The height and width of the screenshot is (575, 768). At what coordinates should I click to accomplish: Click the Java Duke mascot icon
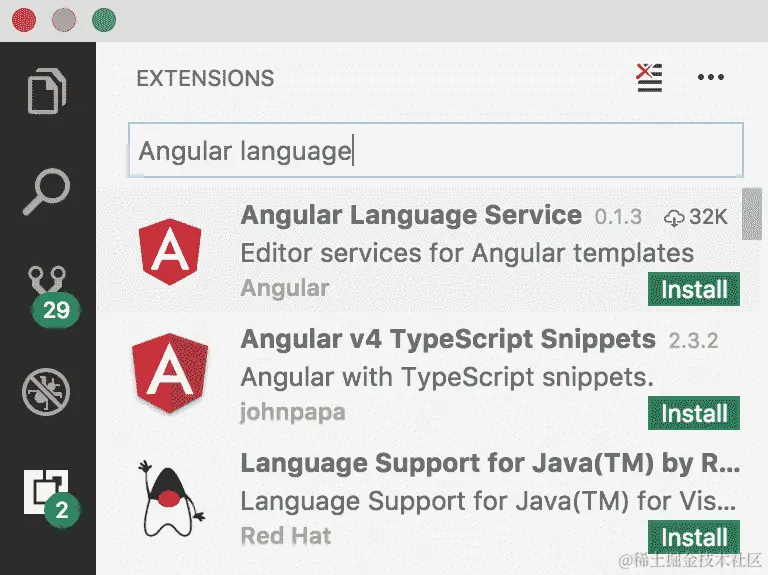[x=171, y=499]
